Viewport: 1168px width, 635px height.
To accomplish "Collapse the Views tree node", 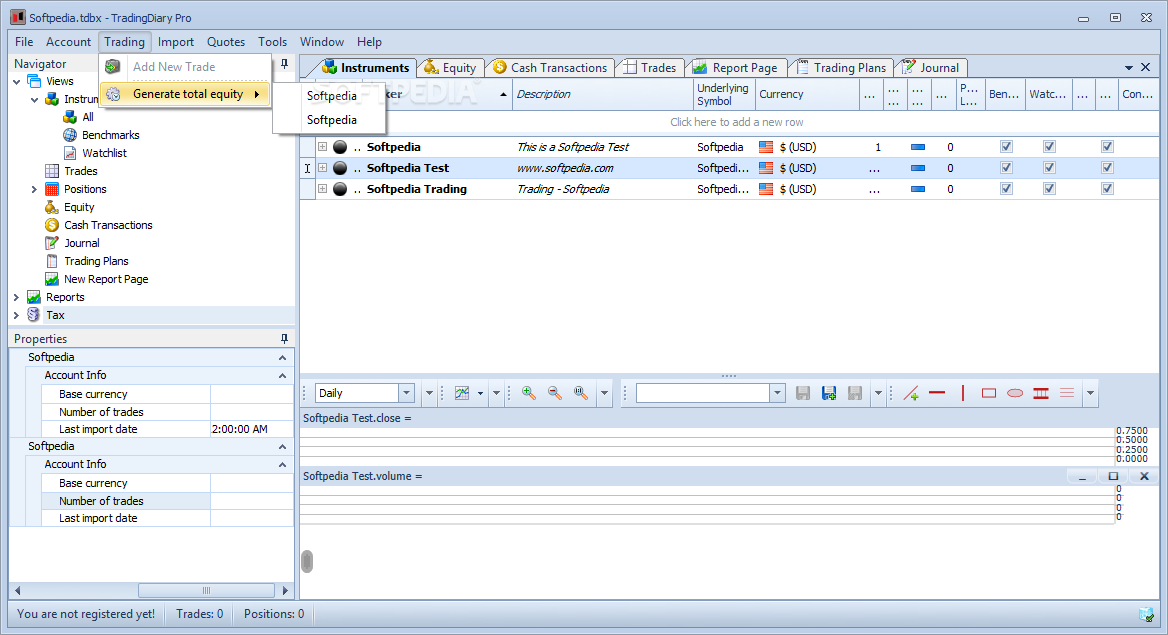I will tap(16, 81).
